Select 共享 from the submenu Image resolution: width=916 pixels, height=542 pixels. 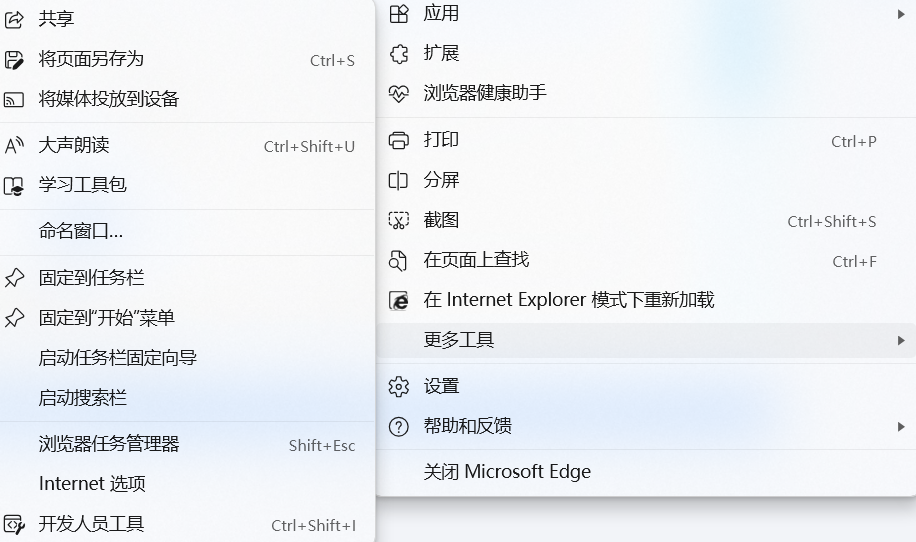(x=187, y=19)
